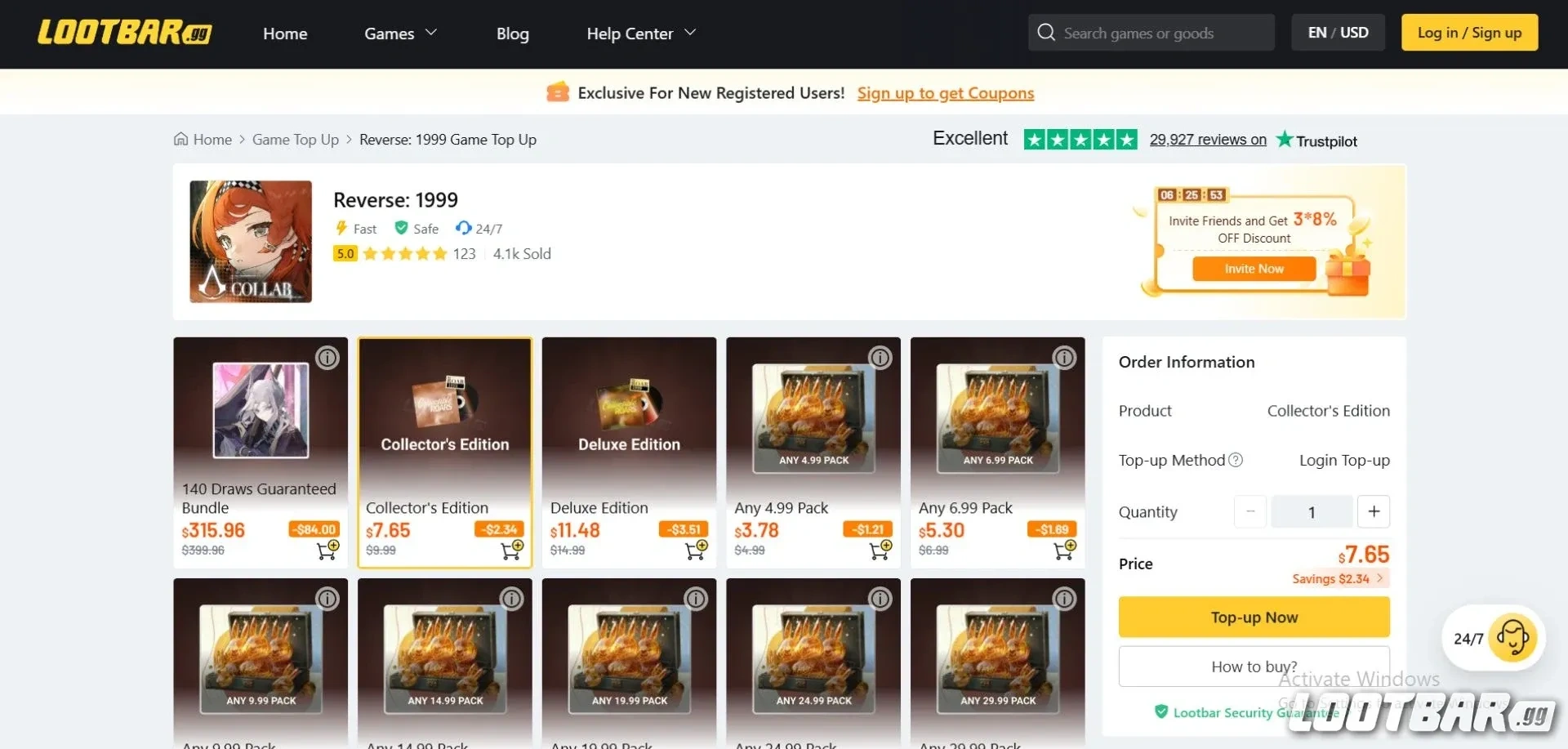Viewport: 1568px width, 749px height.
Task: Click the Top-up Method help icon
Action: [1236, 460]
